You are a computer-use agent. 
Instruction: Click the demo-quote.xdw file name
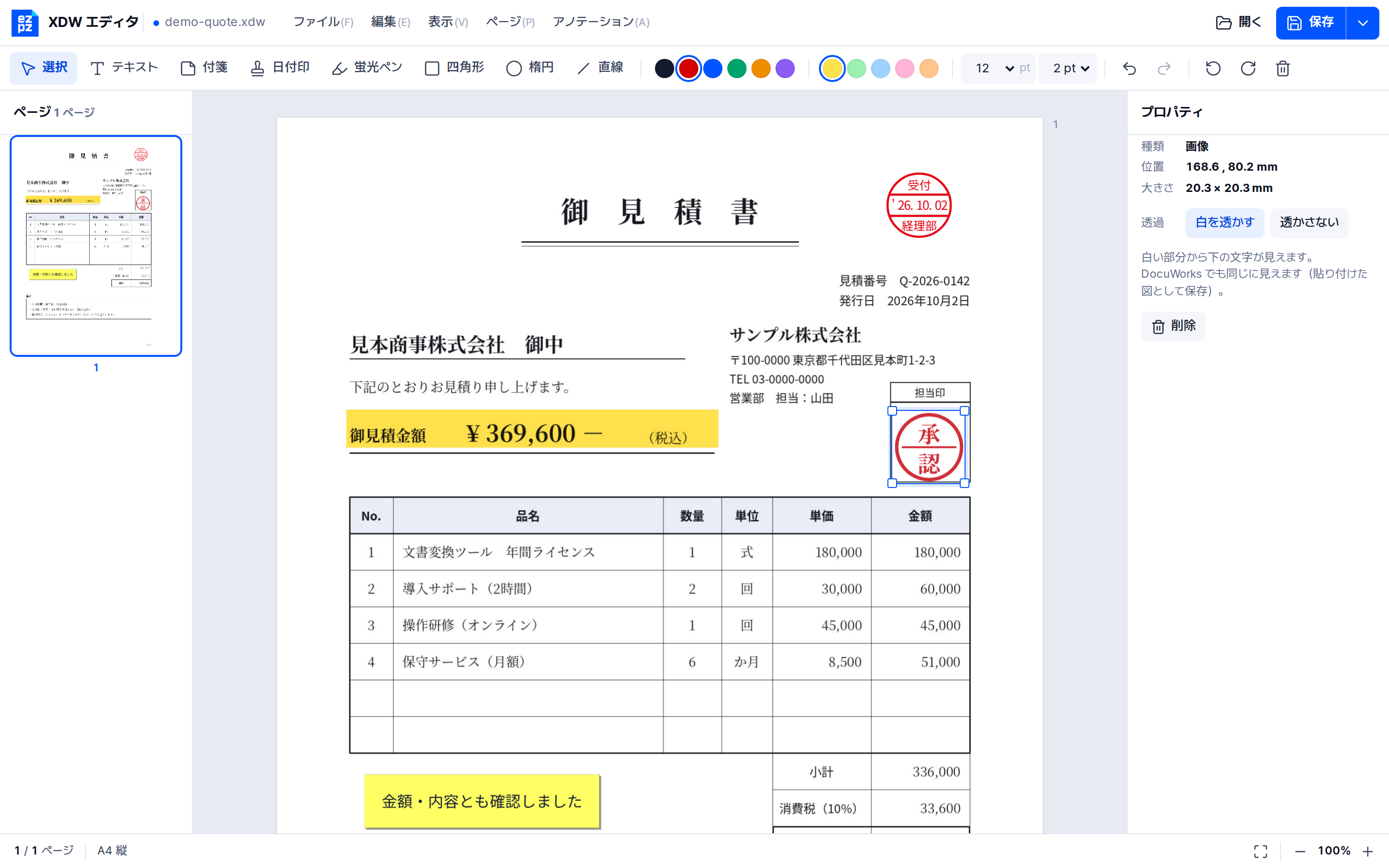215,22
